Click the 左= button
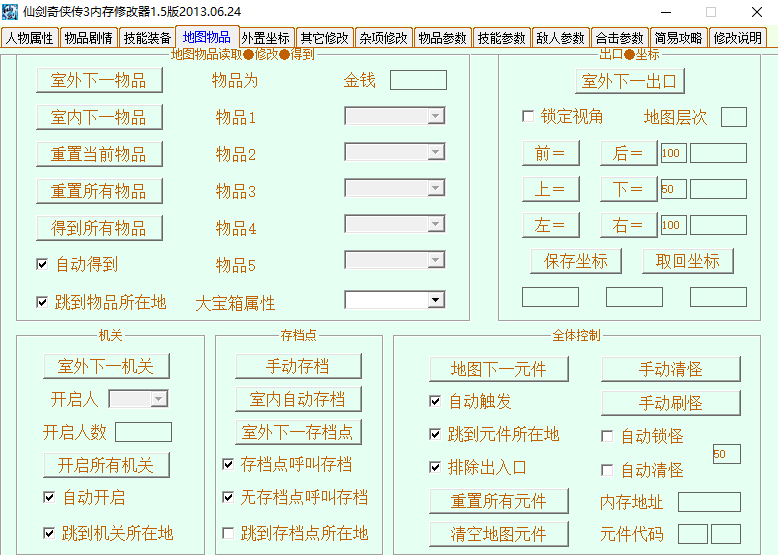Viewport: 778px width, 555px height. tap(551, 225)
